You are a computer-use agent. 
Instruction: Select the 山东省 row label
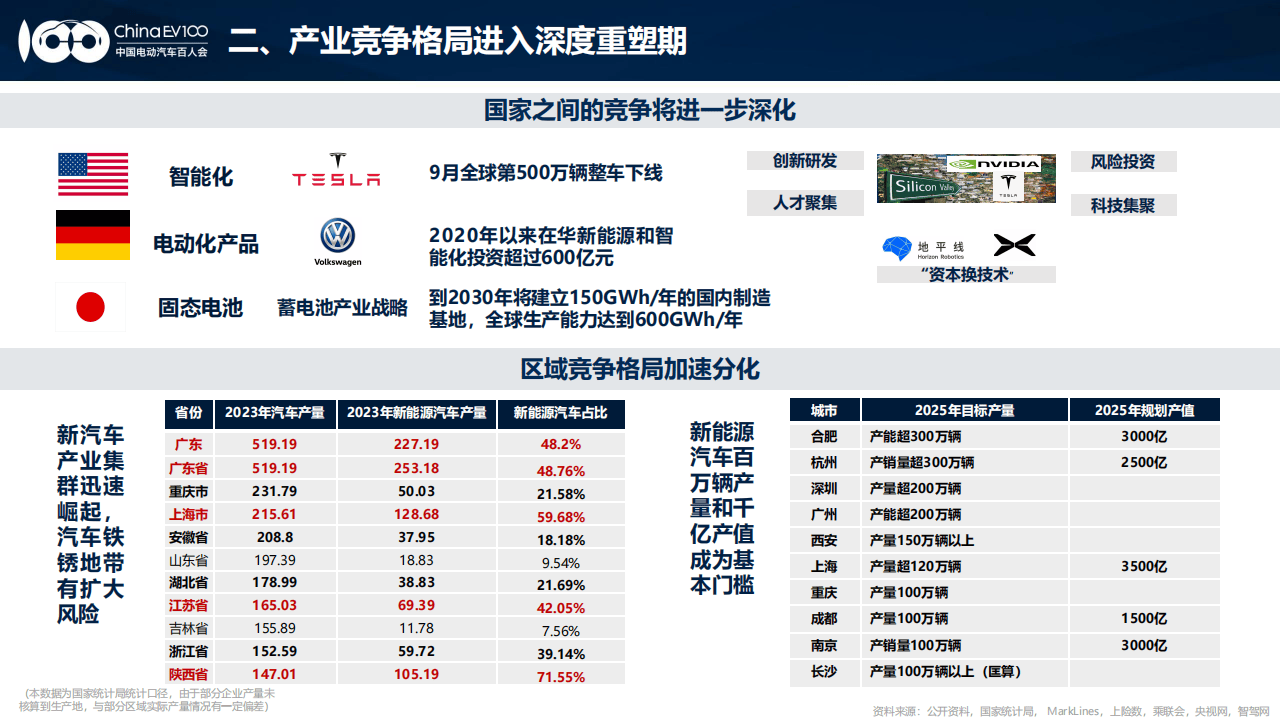[x=188, y=561]
